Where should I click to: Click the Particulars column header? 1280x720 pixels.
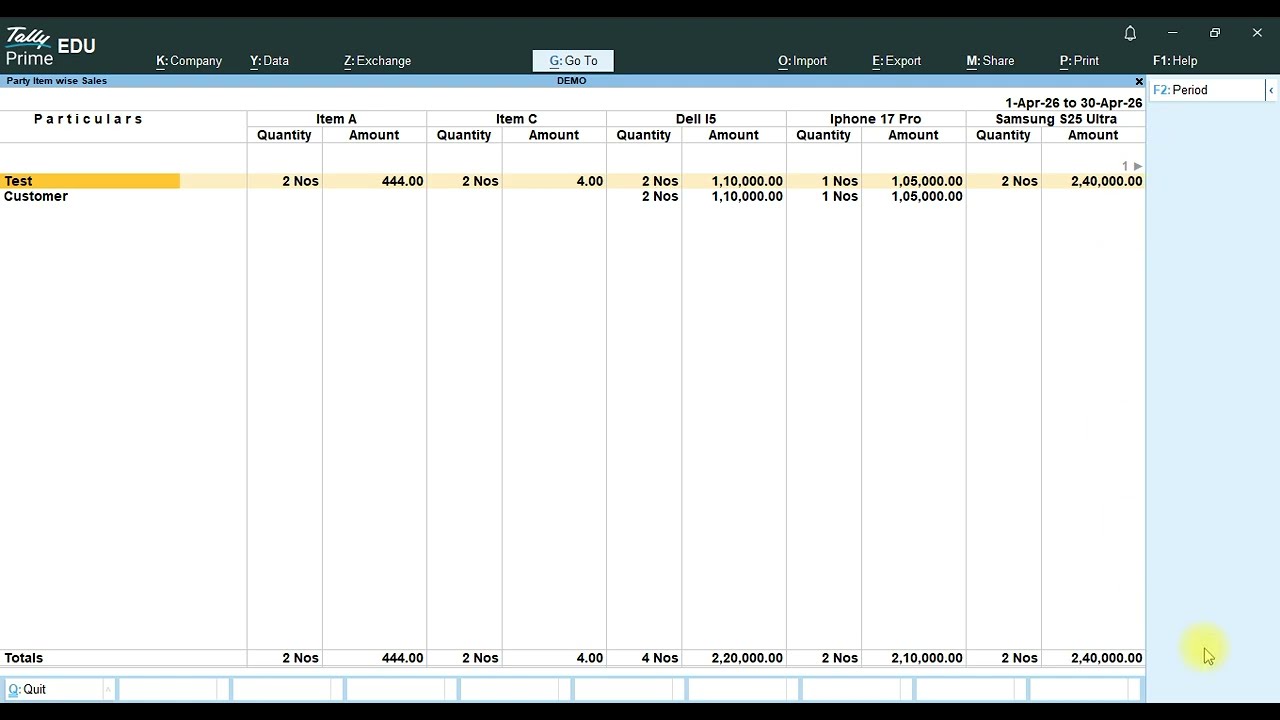point(89,119)
